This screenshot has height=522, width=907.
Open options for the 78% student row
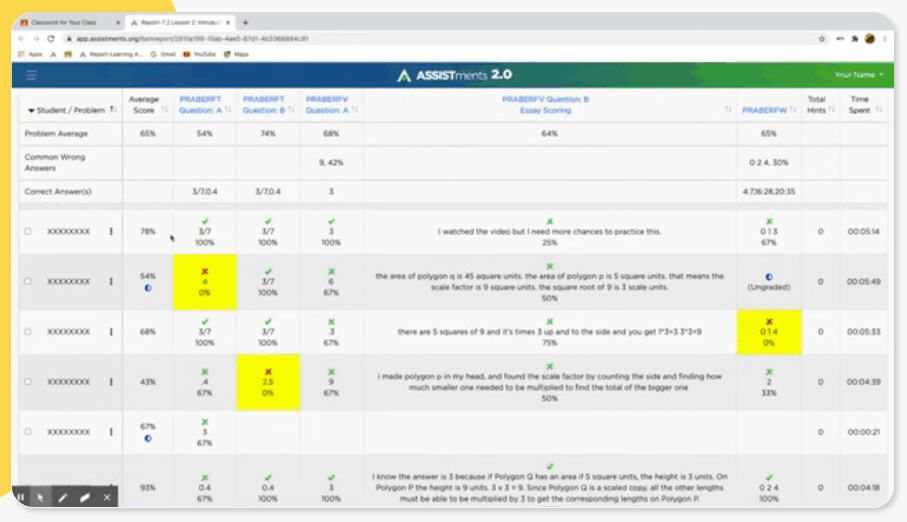point(111,231)
